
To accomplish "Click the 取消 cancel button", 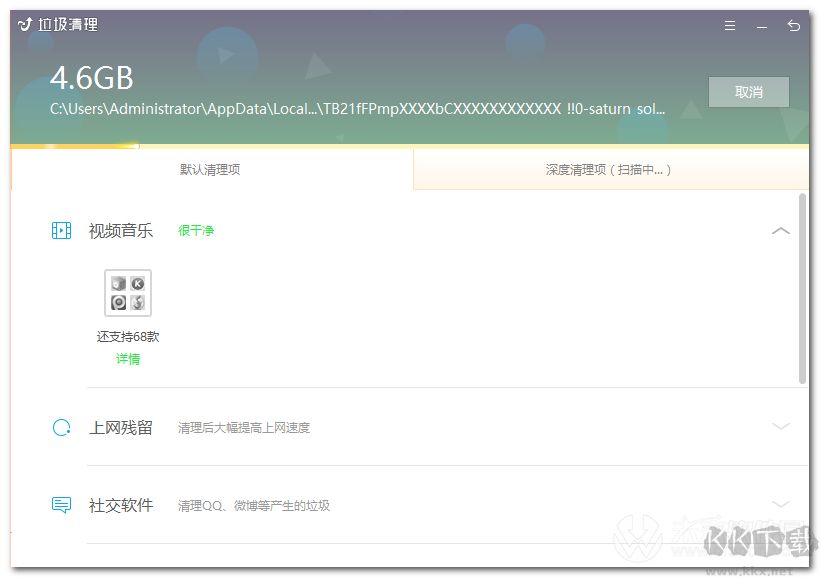I will tap(748, 92).
